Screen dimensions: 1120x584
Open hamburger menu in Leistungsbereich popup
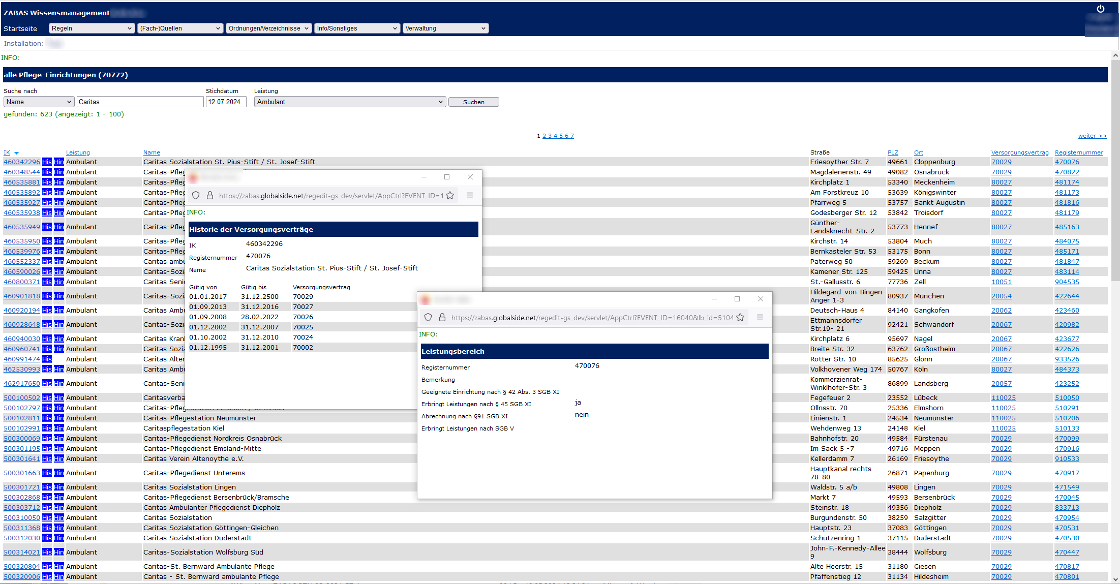tap(760, 316)
